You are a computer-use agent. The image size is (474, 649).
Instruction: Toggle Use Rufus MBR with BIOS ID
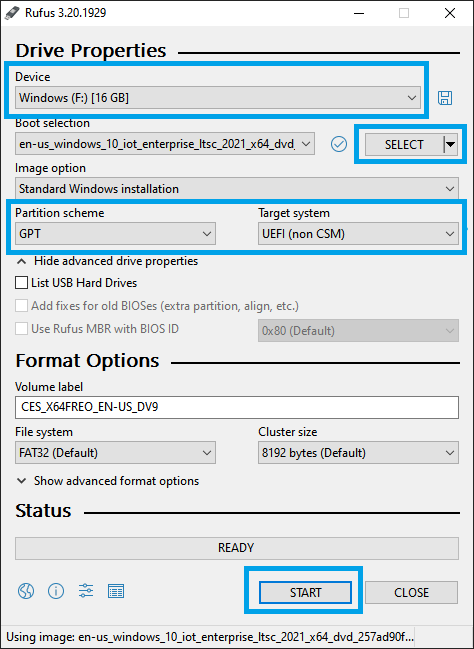point(21,329)
